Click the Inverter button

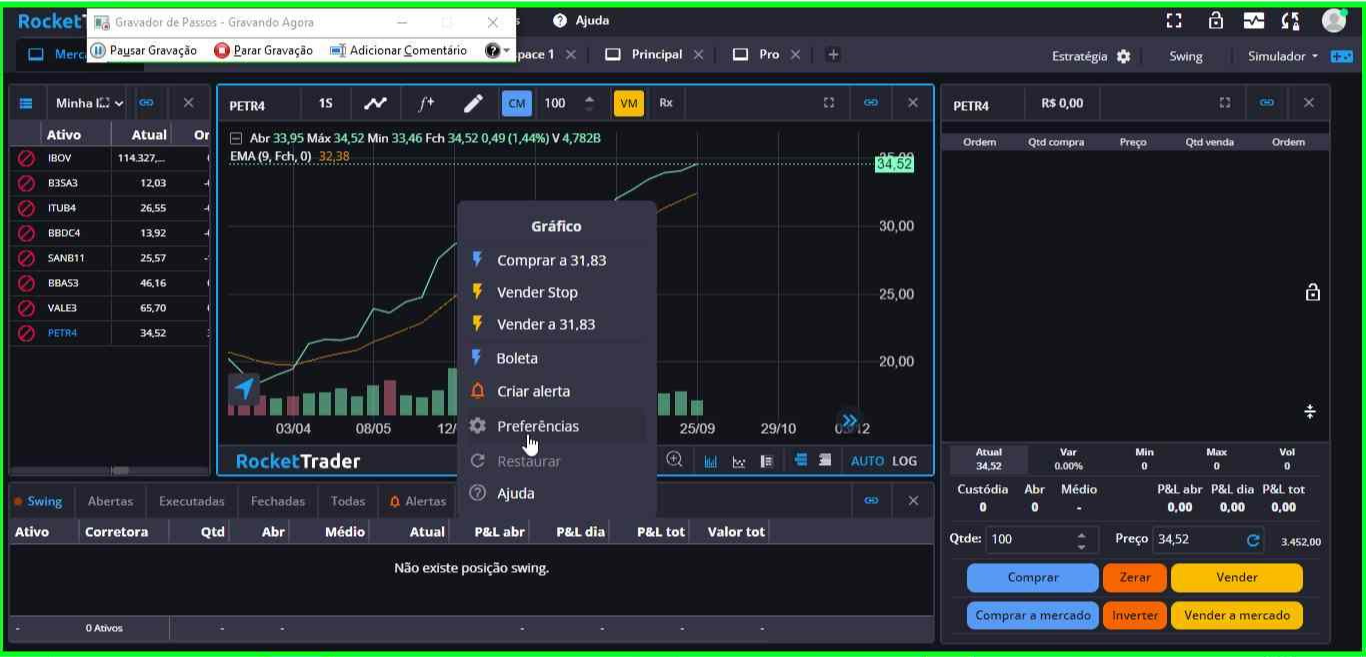click(x=1135, y=615)
